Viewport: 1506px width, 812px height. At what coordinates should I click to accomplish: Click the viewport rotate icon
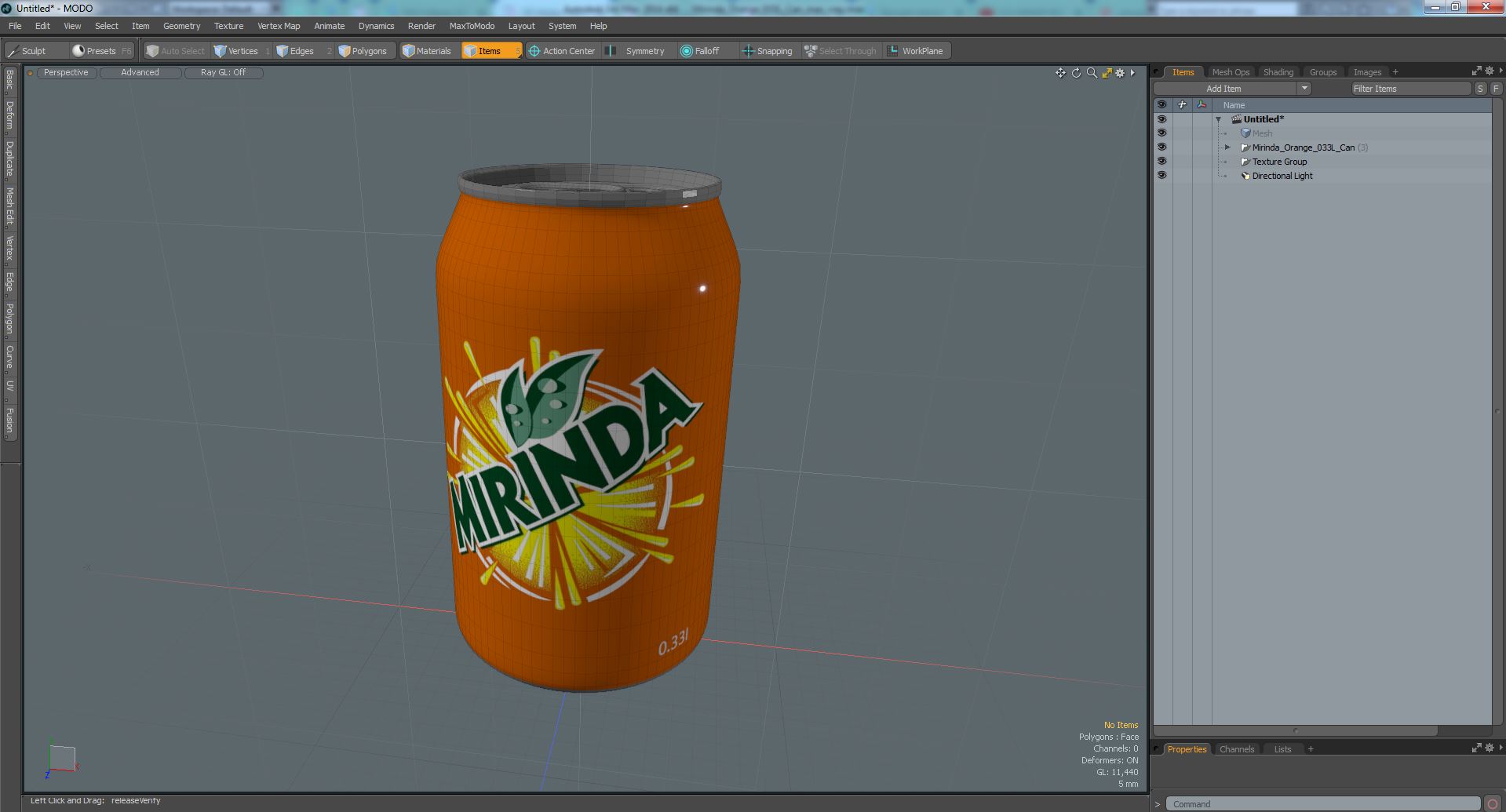tap(1076, 73)
